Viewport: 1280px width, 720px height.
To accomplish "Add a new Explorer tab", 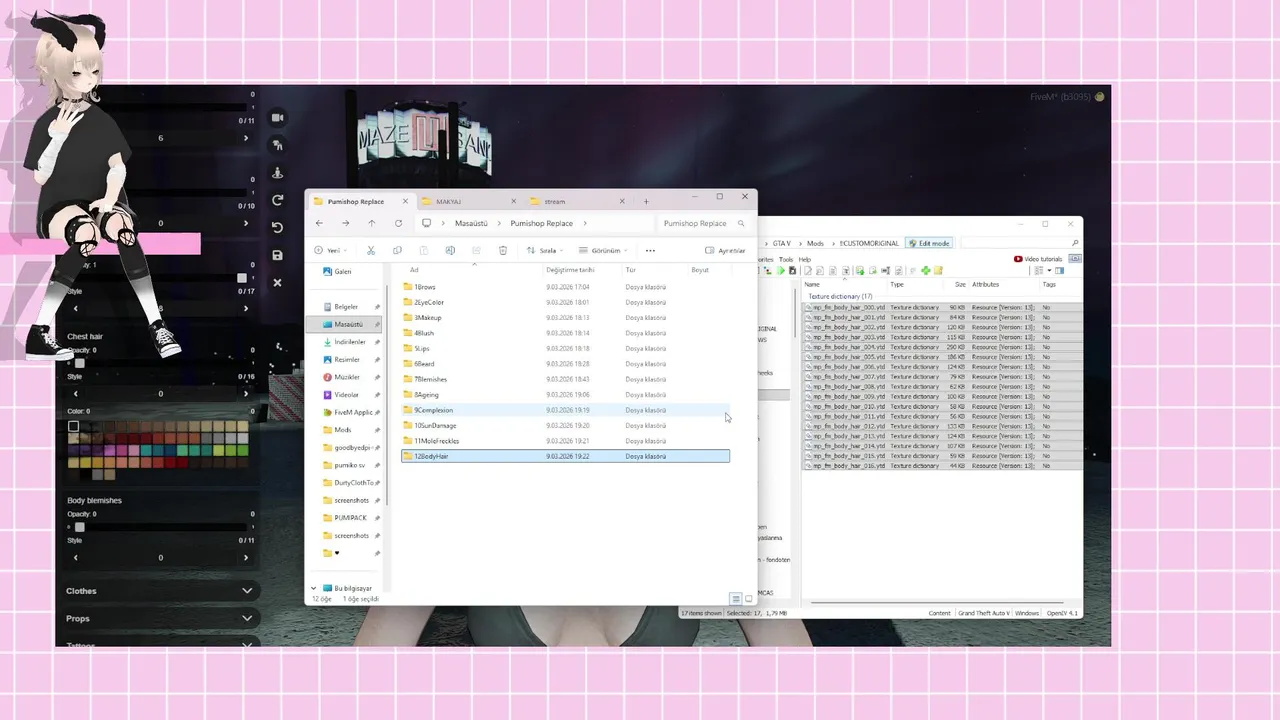I will [646, 201].
